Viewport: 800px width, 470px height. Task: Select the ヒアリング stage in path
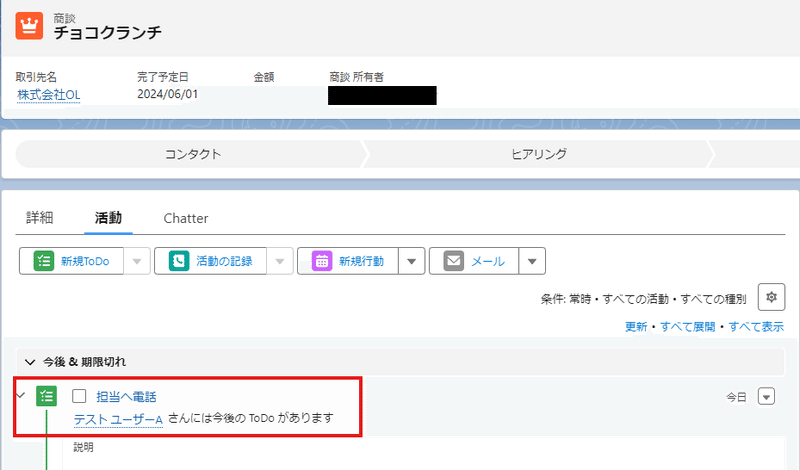539,154
